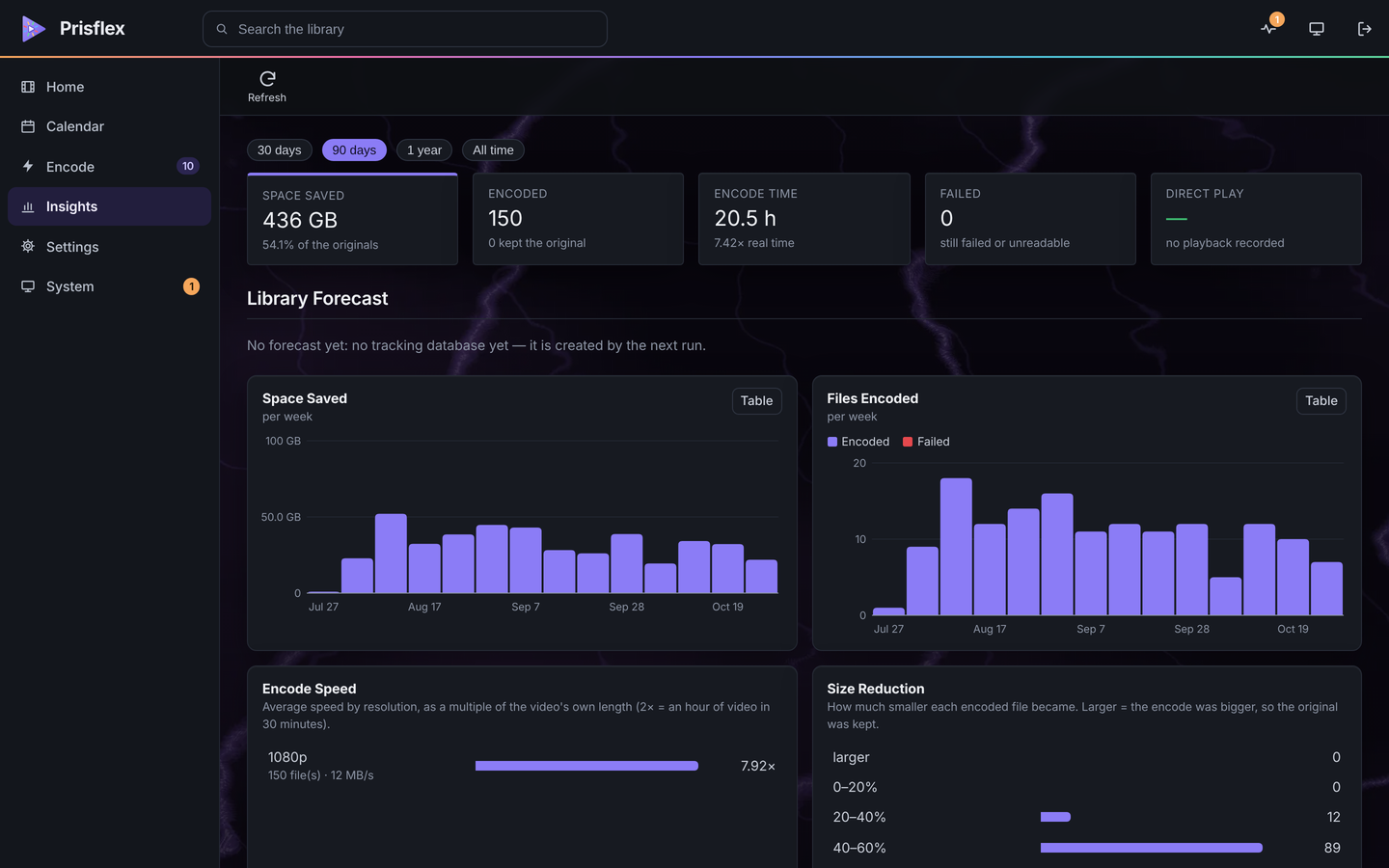Screen dimensions: 1389x868
Task: Click the Direct Play stat card
Action: (1256, 219)
